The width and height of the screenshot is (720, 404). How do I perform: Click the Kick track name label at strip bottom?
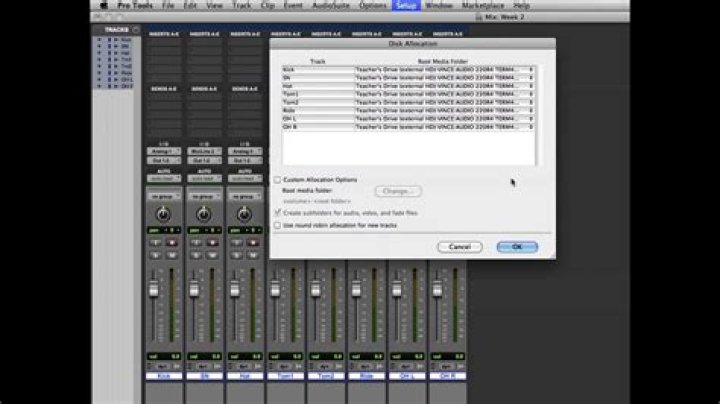coord(163,376)
